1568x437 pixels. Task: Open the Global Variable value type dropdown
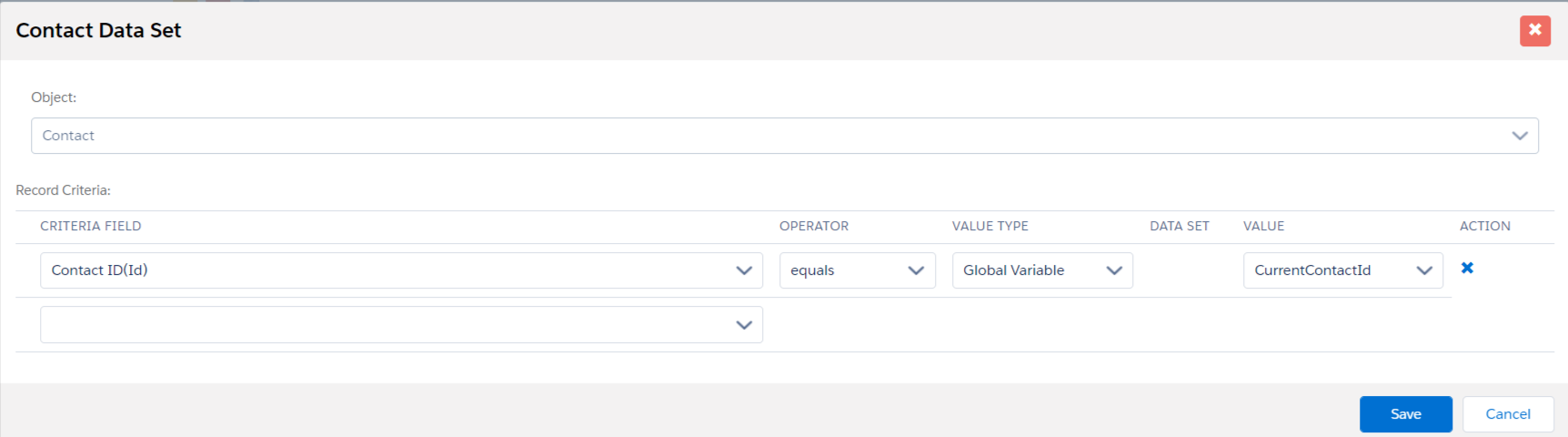click(1028, 270)
